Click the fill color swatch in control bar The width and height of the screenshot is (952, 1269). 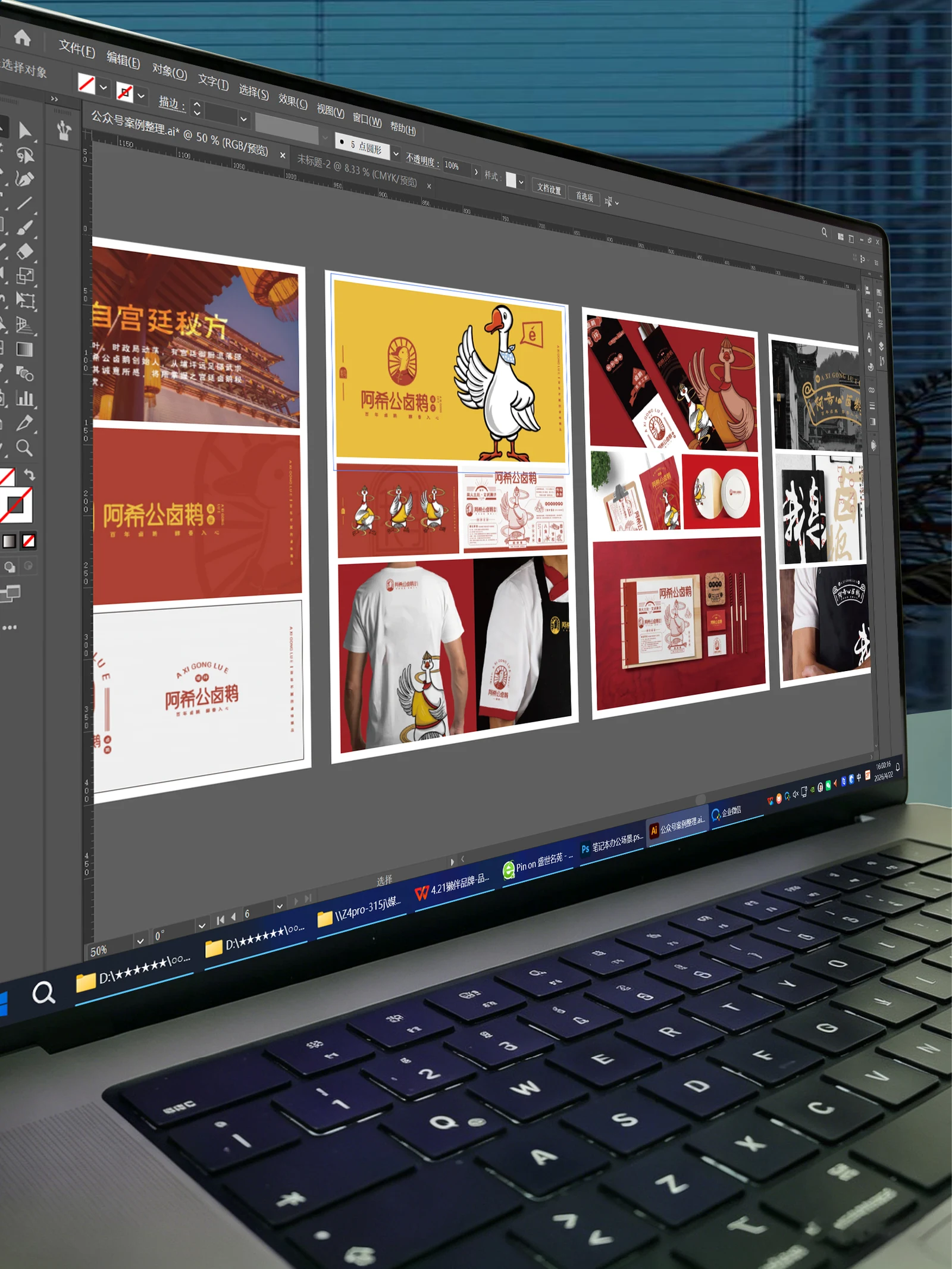(x=87, y=83)
